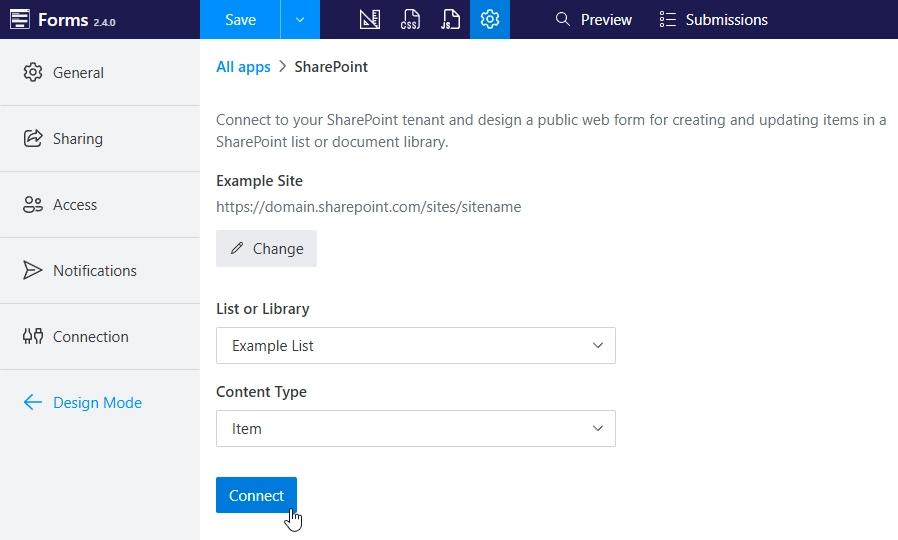Click the Save button
Screen dimensions: 898x540
click(x=240, y=19)
